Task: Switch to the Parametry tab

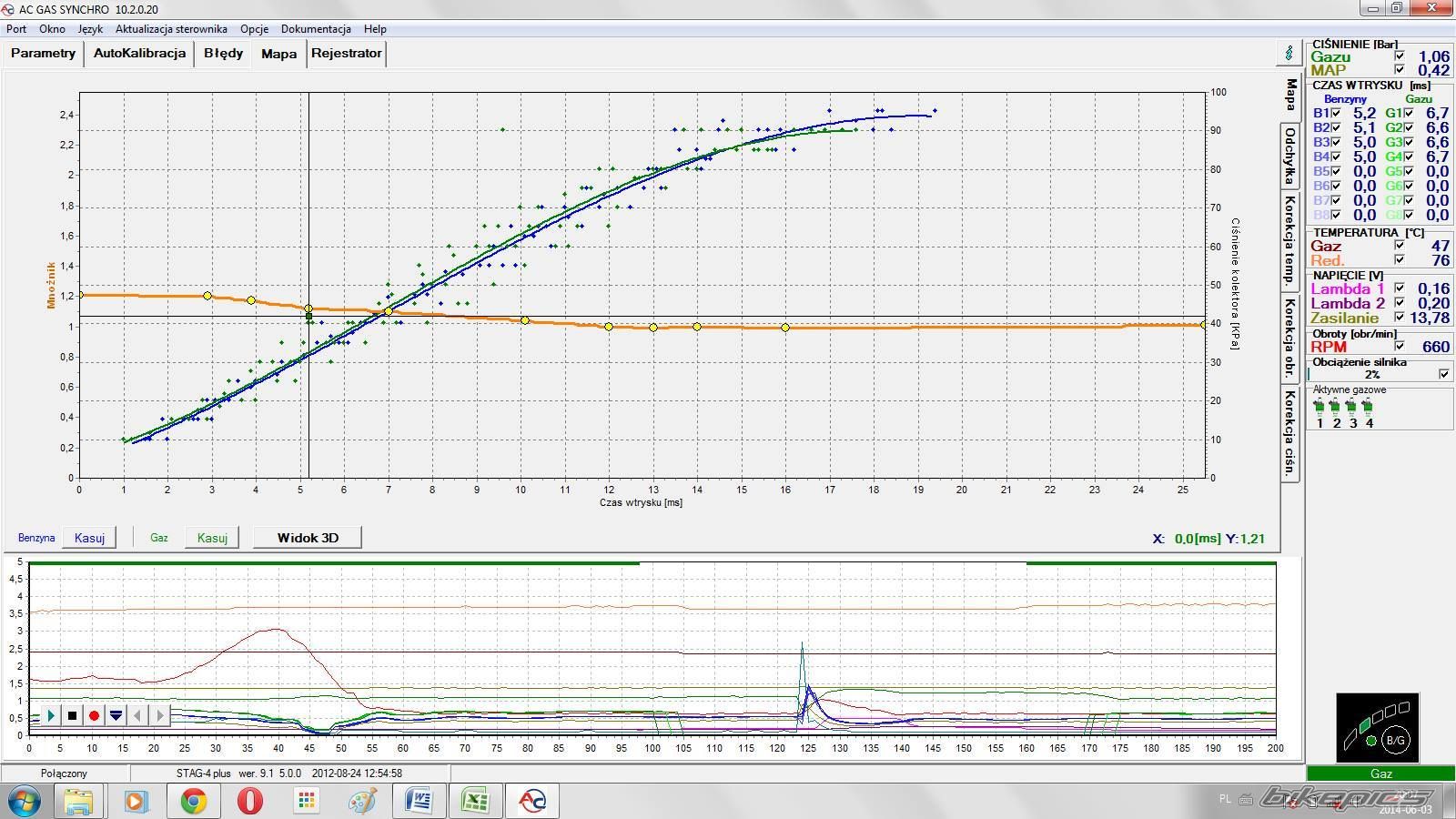Action: click(x=43, y=53)
